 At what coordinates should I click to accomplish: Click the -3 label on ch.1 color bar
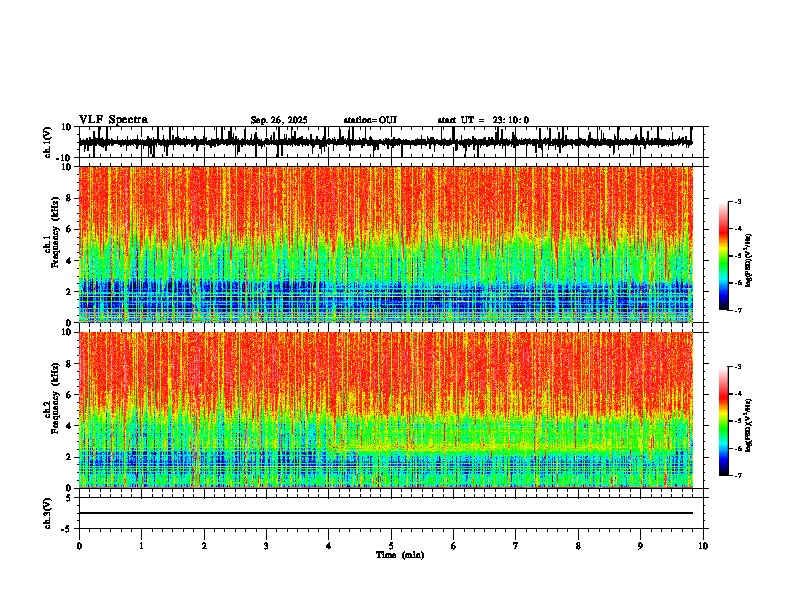pyautogui.click(x=737, y=201)
